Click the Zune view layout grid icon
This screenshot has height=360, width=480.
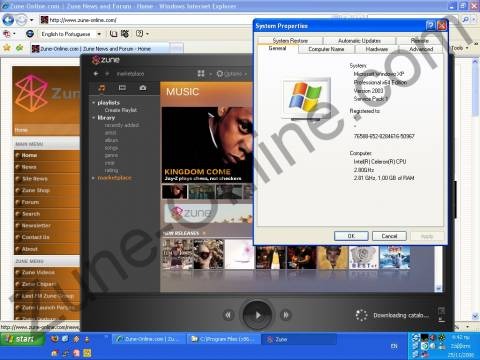(x=201, y=73)
